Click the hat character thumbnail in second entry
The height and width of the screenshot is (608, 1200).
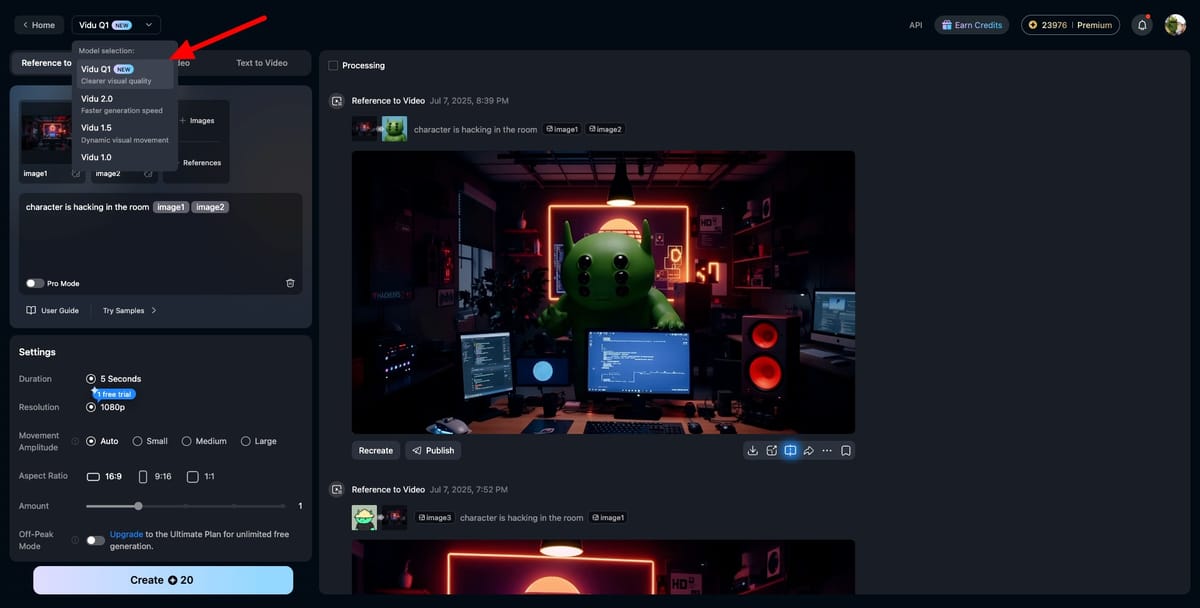[x=364, y=517]
